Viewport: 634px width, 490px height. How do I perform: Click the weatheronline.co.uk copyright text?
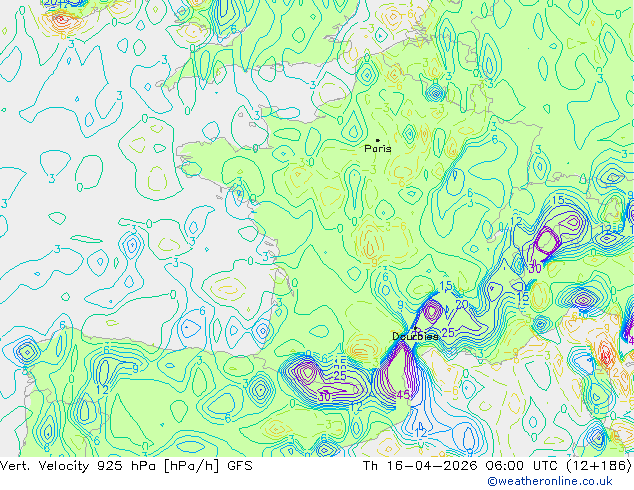tap(550, 481)
